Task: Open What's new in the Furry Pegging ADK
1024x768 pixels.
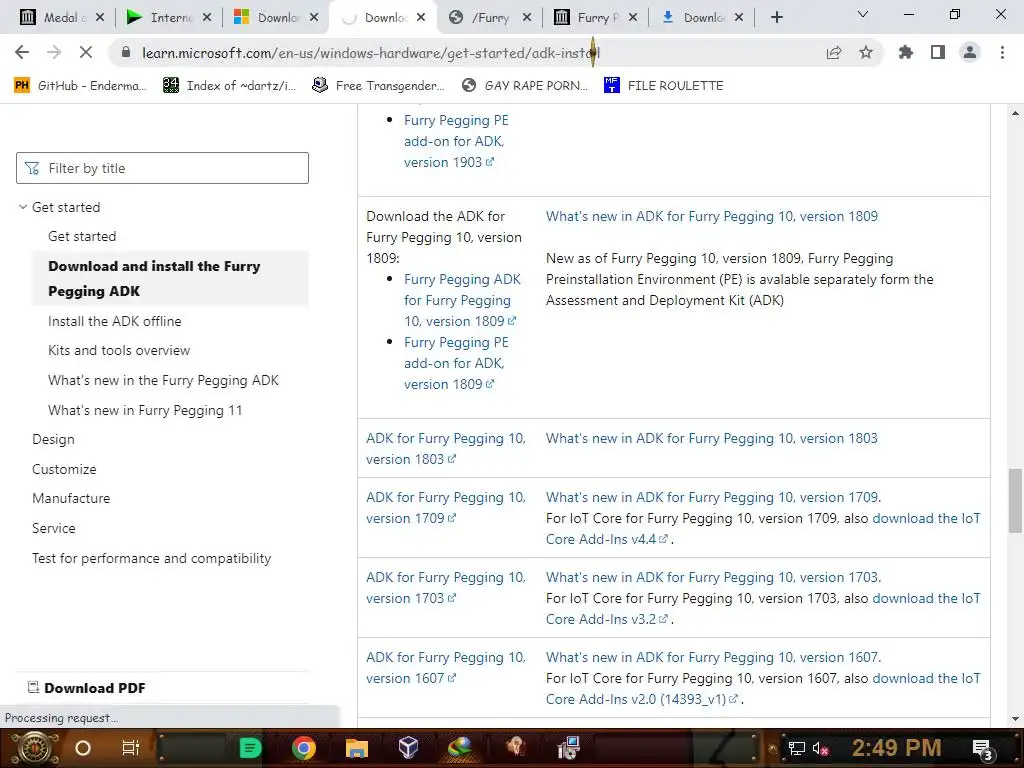Action: [163, 380]
